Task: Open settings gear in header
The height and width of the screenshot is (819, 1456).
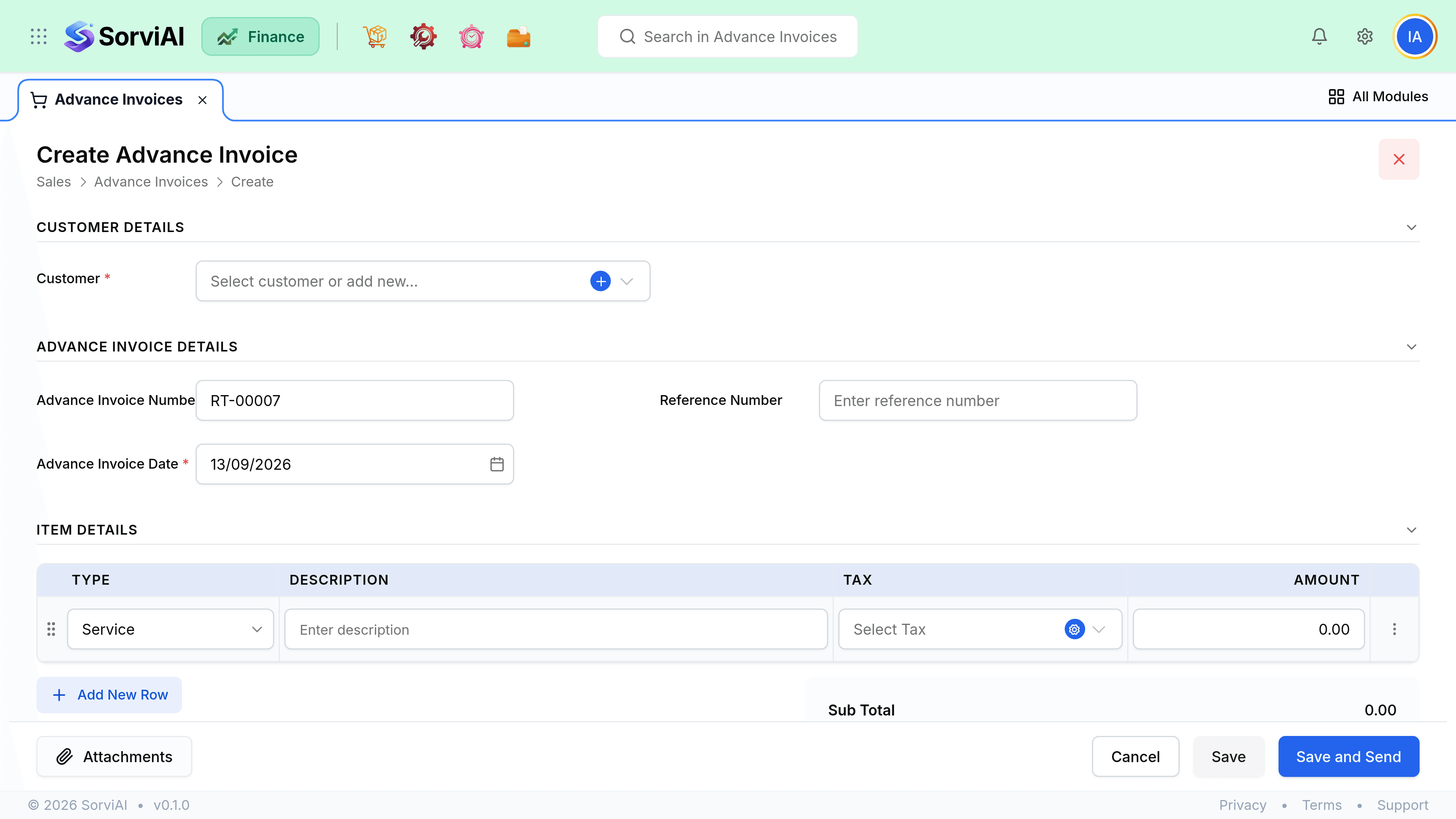Action: [1365, 37]
